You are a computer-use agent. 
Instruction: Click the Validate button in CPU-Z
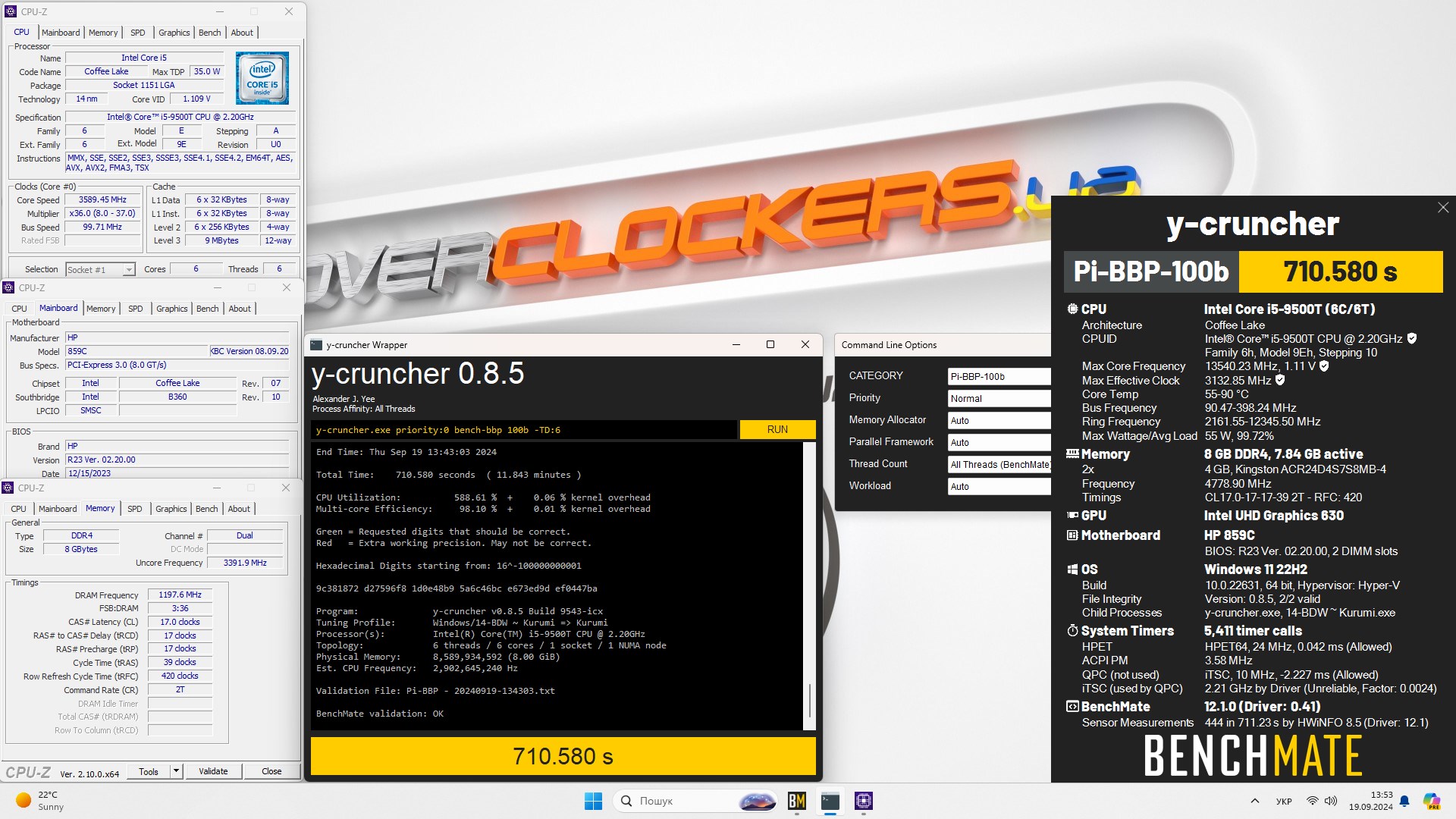pyautogui.click(x=213, y=771)
